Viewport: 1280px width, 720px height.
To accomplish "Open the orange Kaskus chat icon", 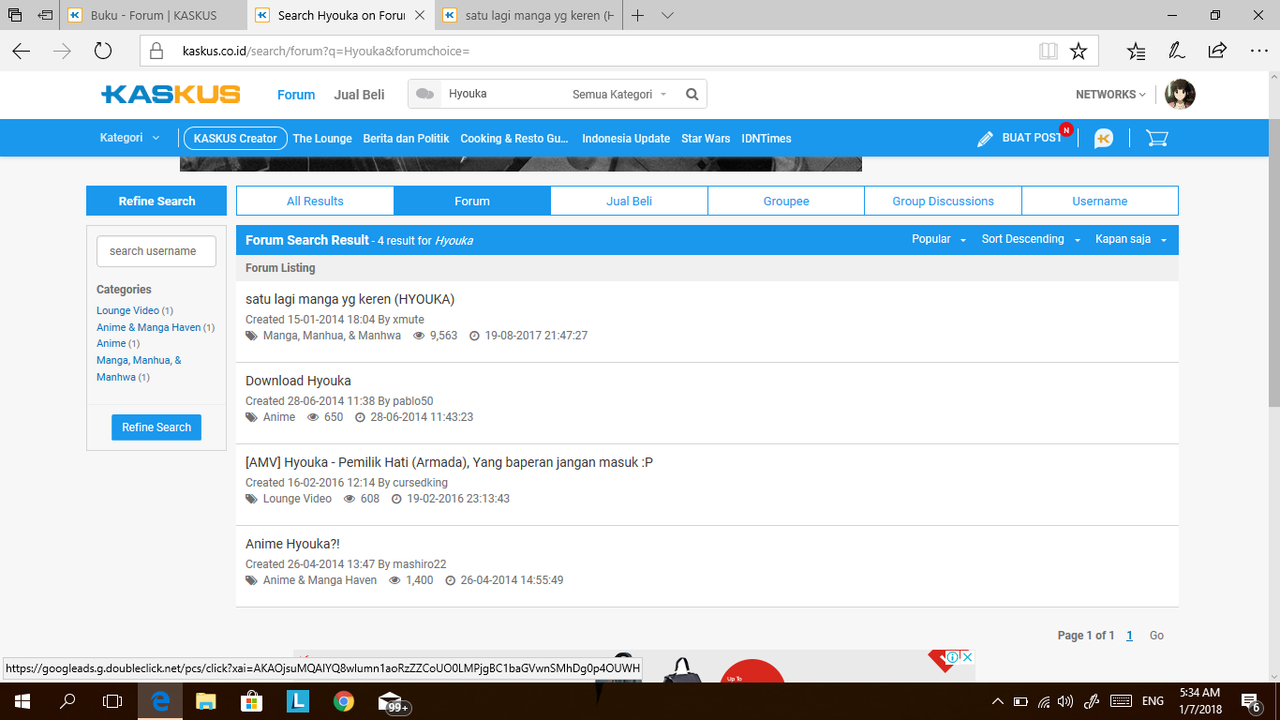I will [1104, 138].
